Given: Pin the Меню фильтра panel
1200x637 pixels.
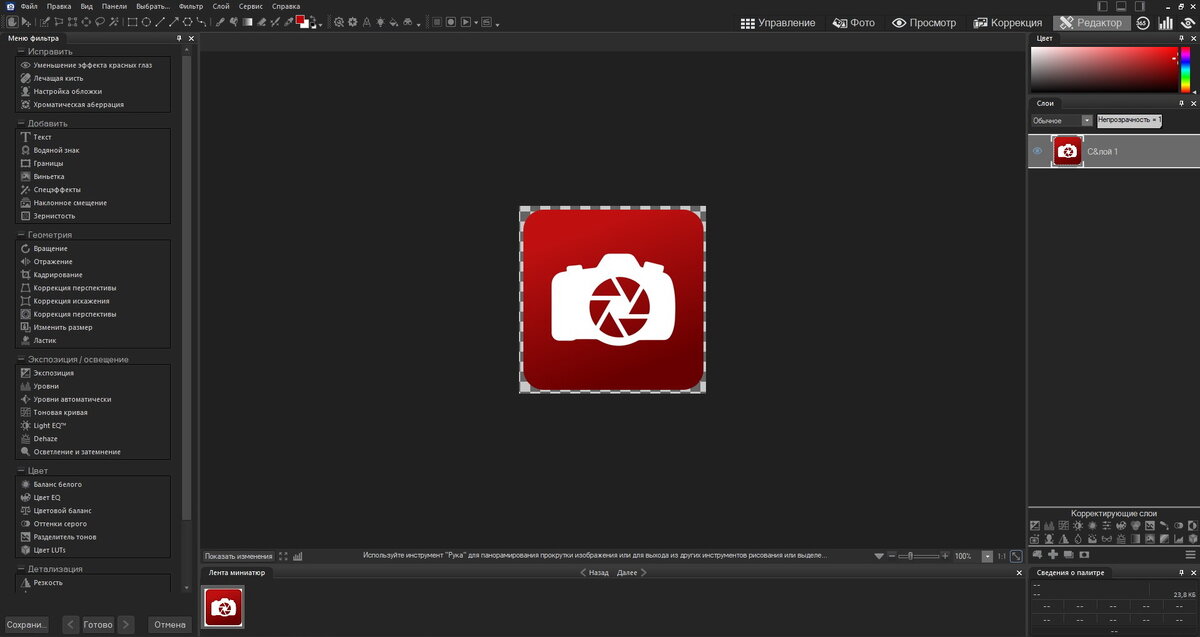Looking at the screenshot, I should click(x=178, y=38).
